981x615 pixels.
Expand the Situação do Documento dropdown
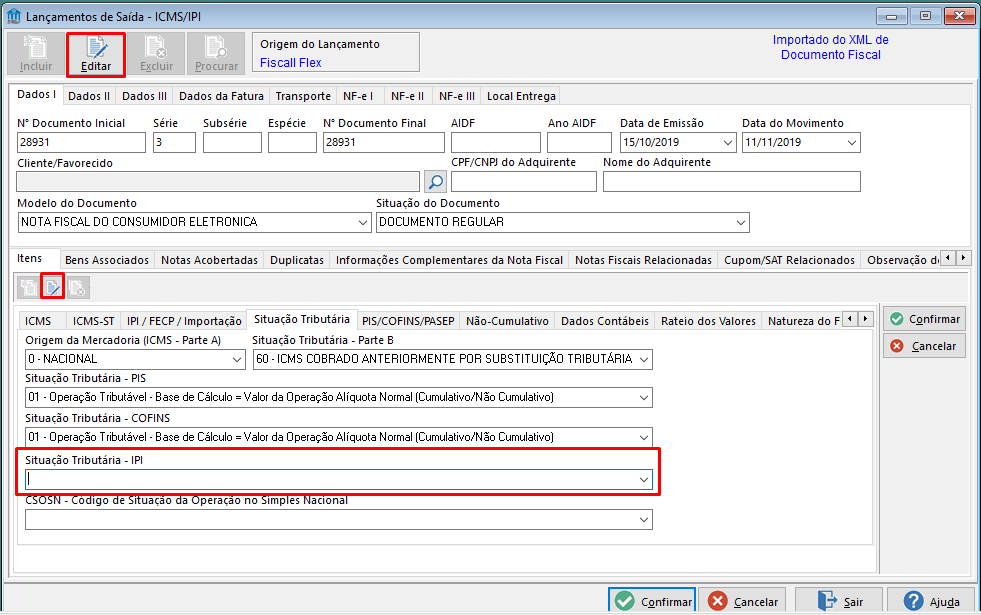pos(741,223)
